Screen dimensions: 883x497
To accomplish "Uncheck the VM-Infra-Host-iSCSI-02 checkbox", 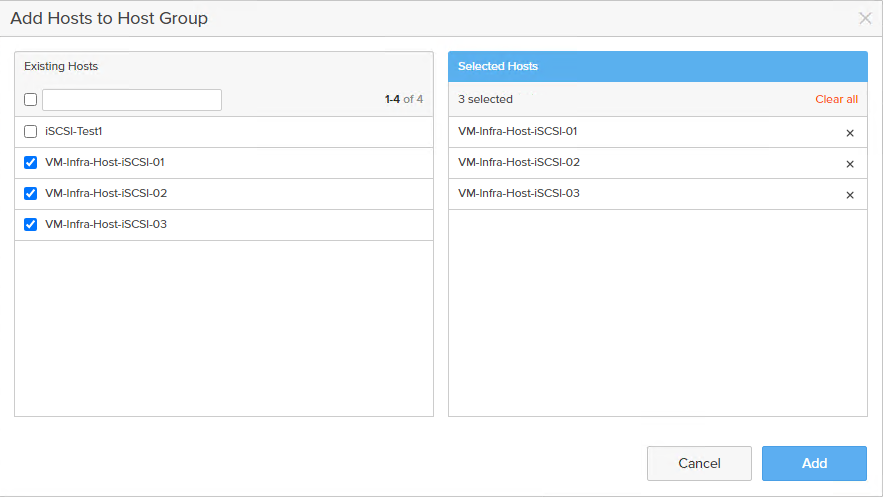I will coord(30,194).
